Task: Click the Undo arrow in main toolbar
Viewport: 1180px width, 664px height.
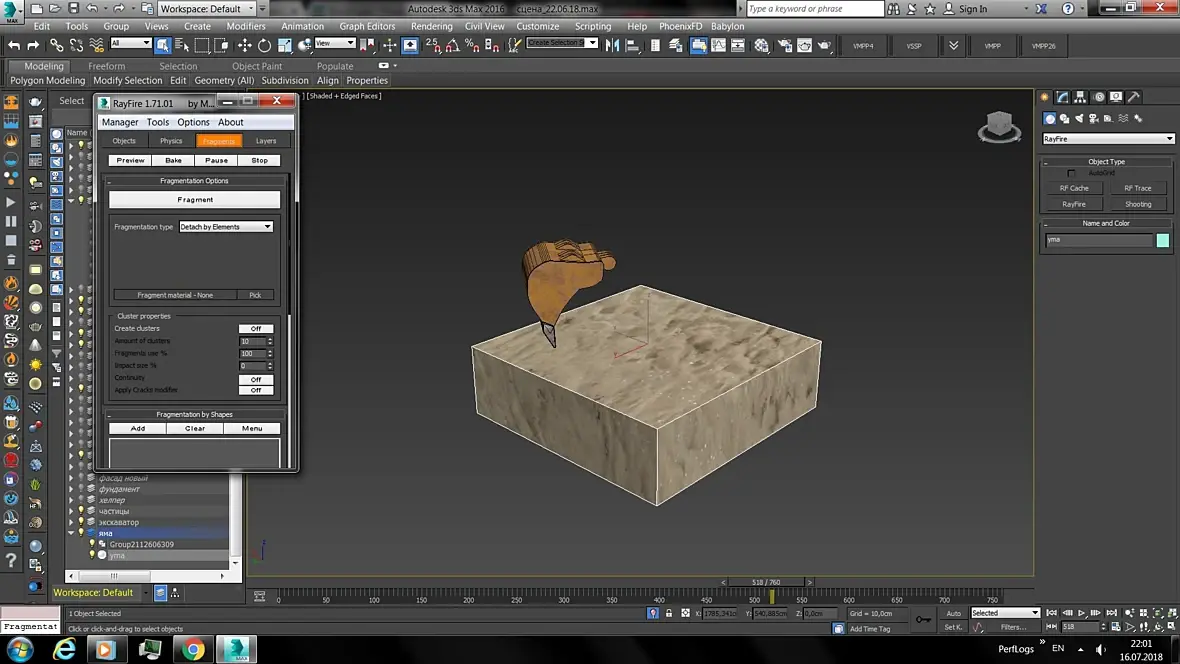Action: 14,46
